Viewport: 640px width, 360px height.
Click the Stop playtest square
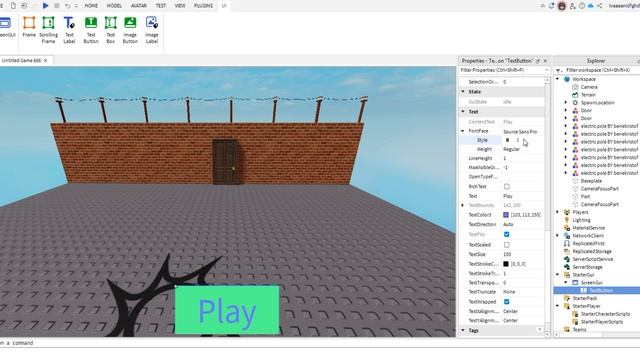57,6
